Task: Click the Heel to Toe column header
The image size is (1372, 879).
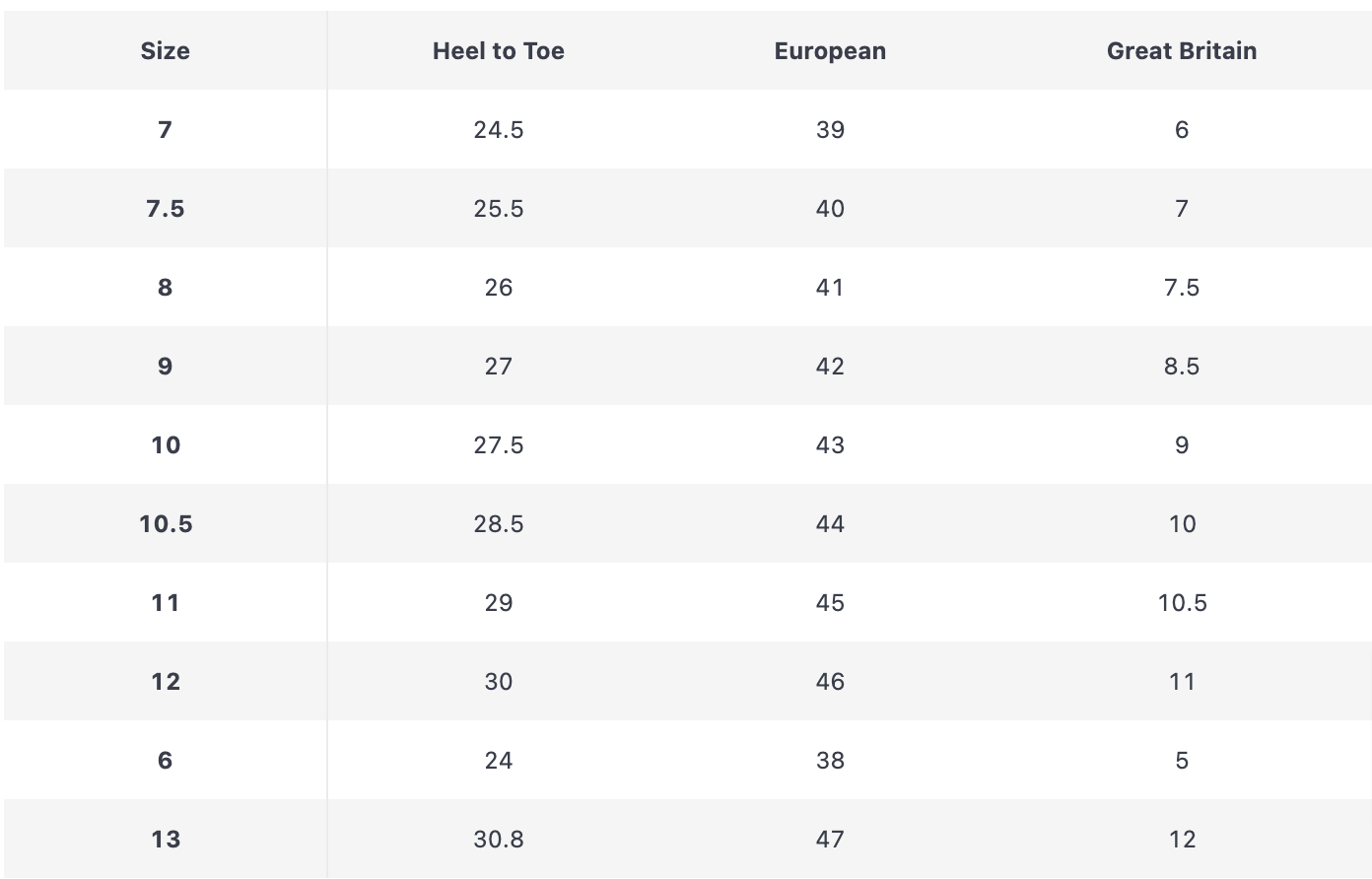Action: (498, 51)
